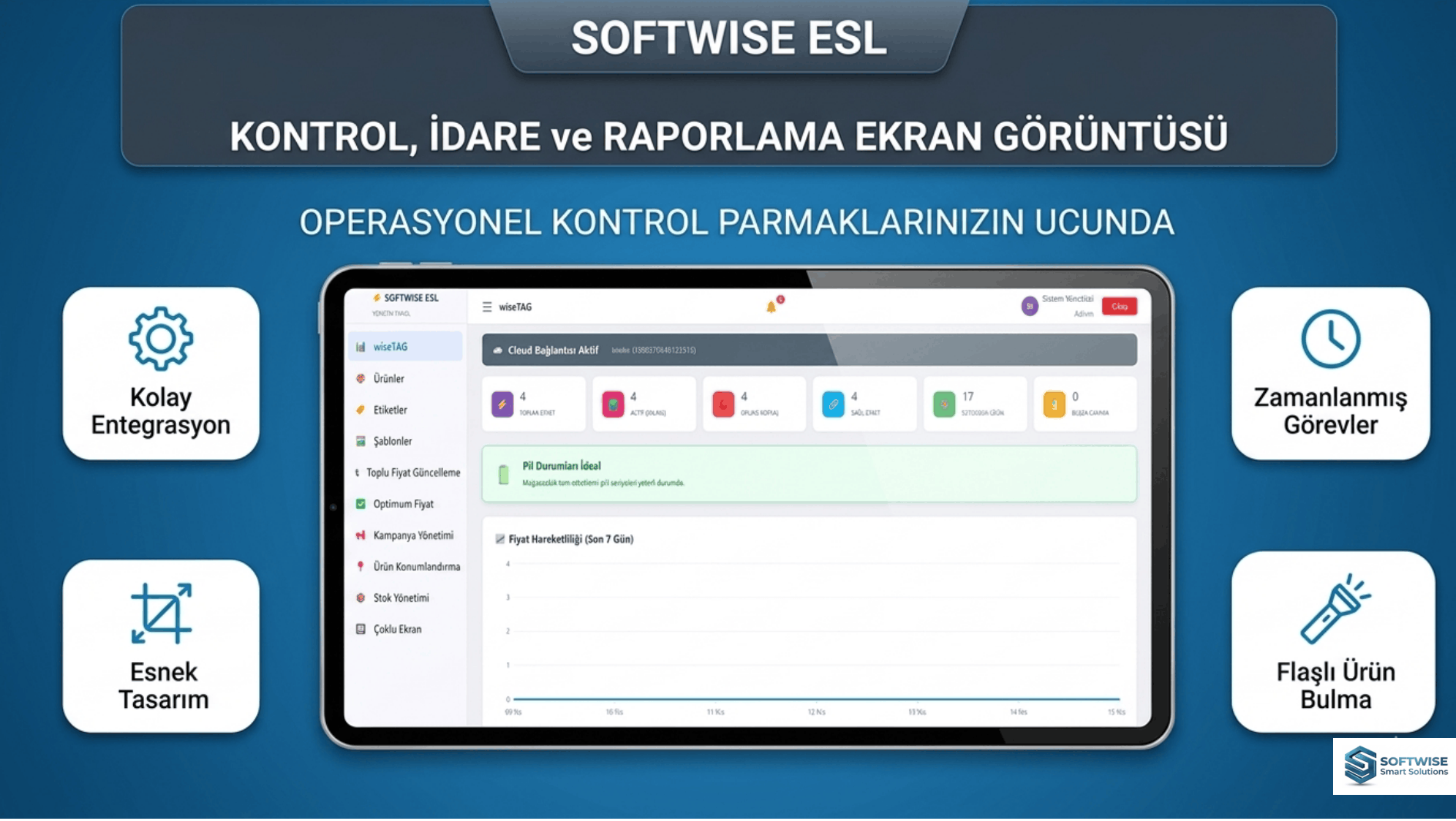Click the Etiketler tag icon
Image resolution: width=1456 pixels, height=821 pixels.
[x=361, y=410]
